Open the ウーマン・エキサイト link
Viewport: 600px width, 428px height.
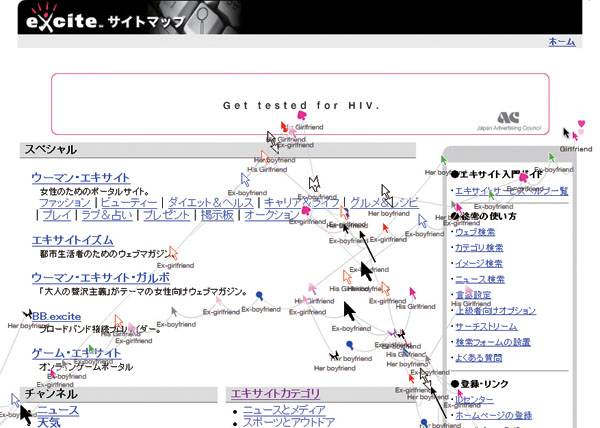(x=81, y=178)
